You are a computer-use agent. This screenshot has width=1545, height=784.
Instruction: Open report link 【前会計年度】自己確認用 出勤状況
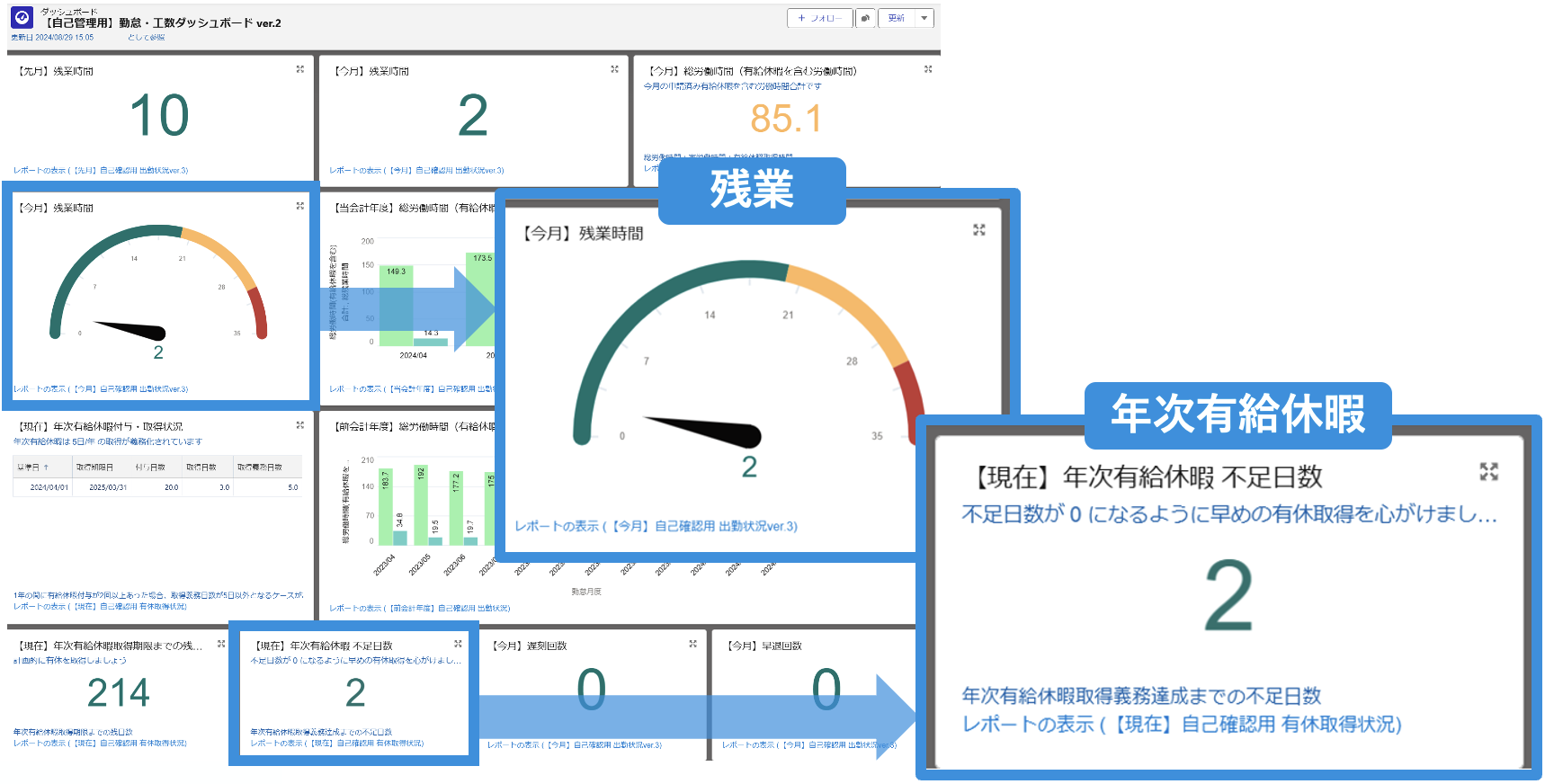point(420,609)
